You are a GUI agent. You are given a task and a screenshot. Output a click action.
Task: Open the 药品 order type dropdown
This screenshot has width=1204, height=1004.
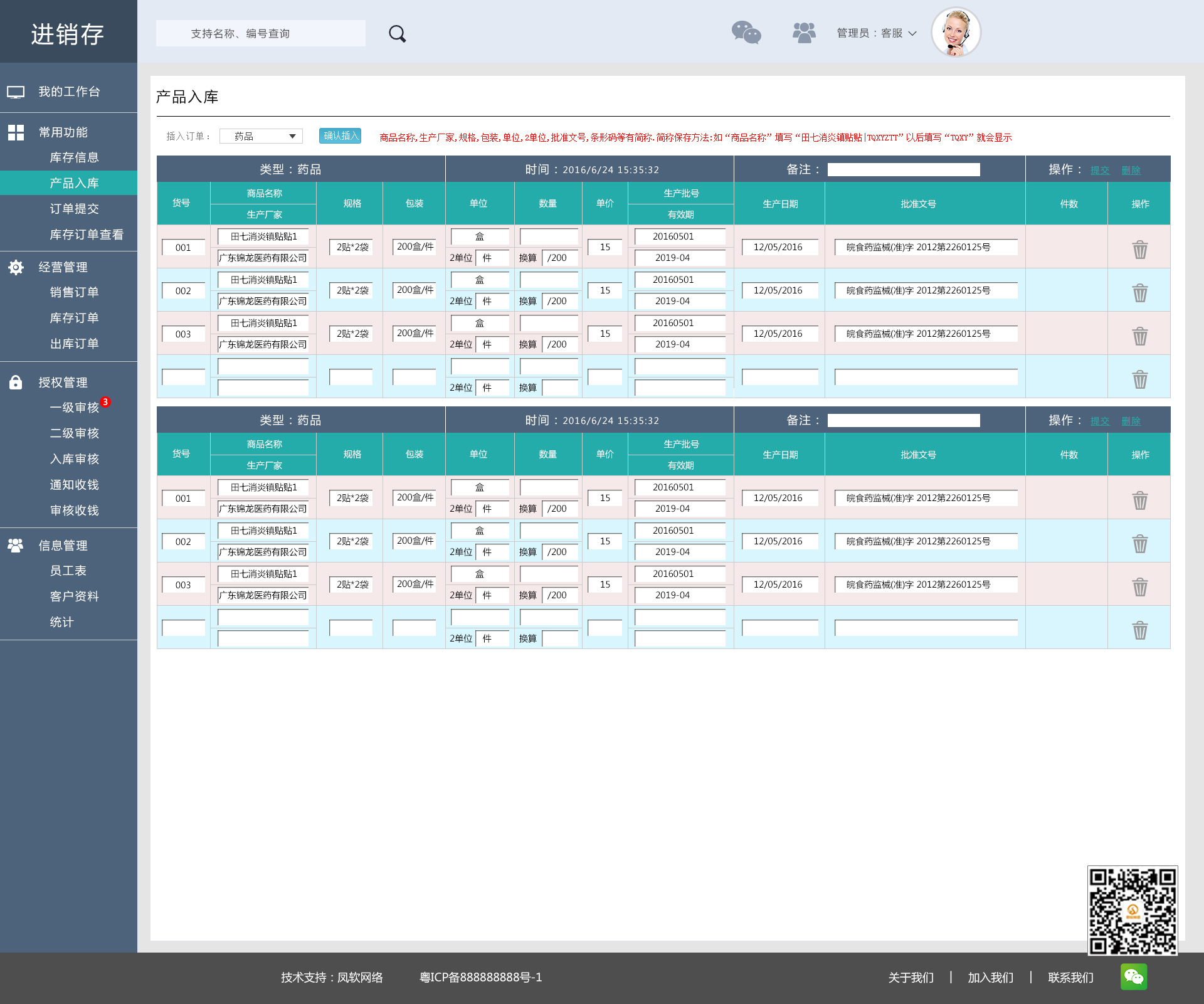click(261, 136)
